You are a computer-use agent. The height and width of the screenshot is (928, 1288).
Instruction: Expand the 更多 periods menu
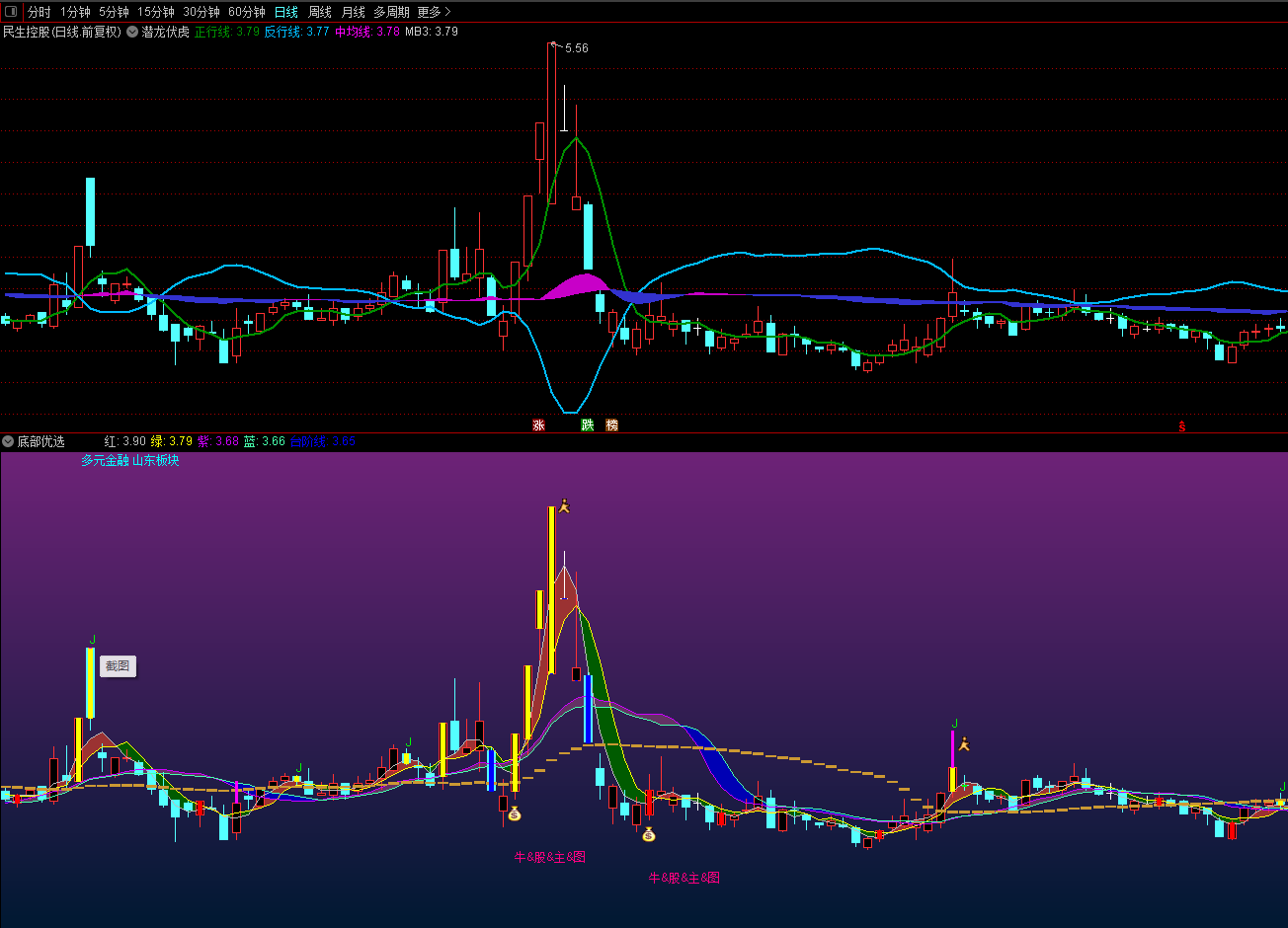click(x=434, y=12)
